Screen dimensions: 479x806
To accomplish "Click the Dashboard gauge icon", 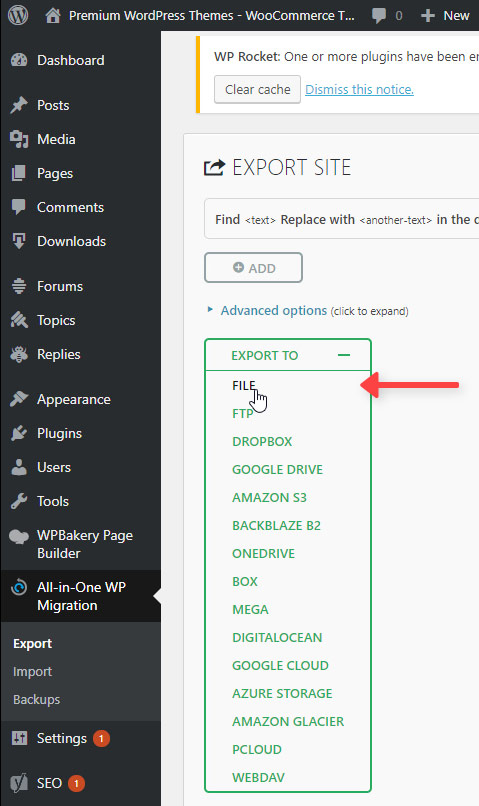I will coord(19,60).
